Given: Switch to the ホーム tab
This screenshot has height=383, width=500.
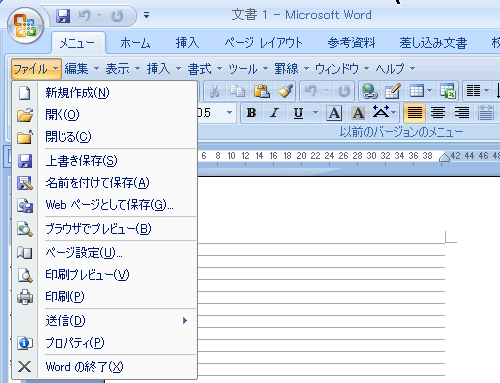Looking at the screenshot, I should [135, 43].
